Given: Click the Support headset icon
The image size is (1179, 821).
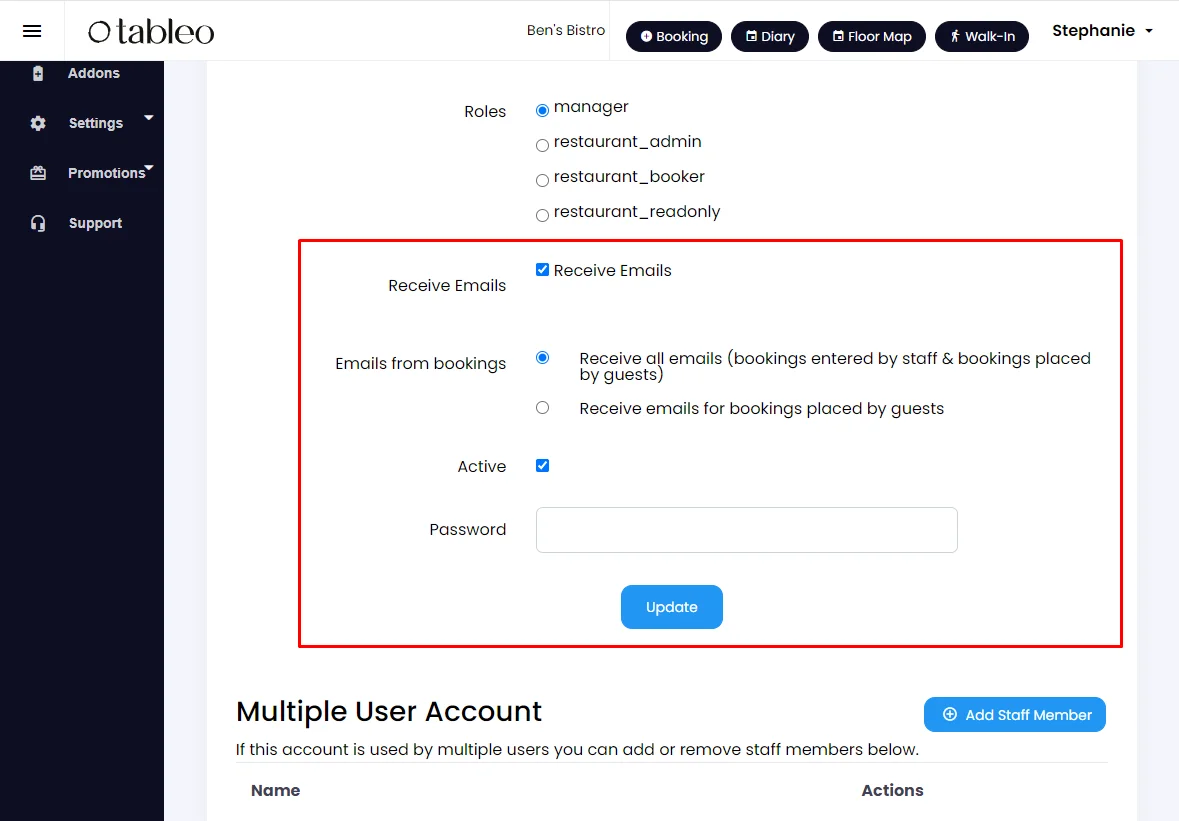Looking at the screenshot, I should (38, 223).
